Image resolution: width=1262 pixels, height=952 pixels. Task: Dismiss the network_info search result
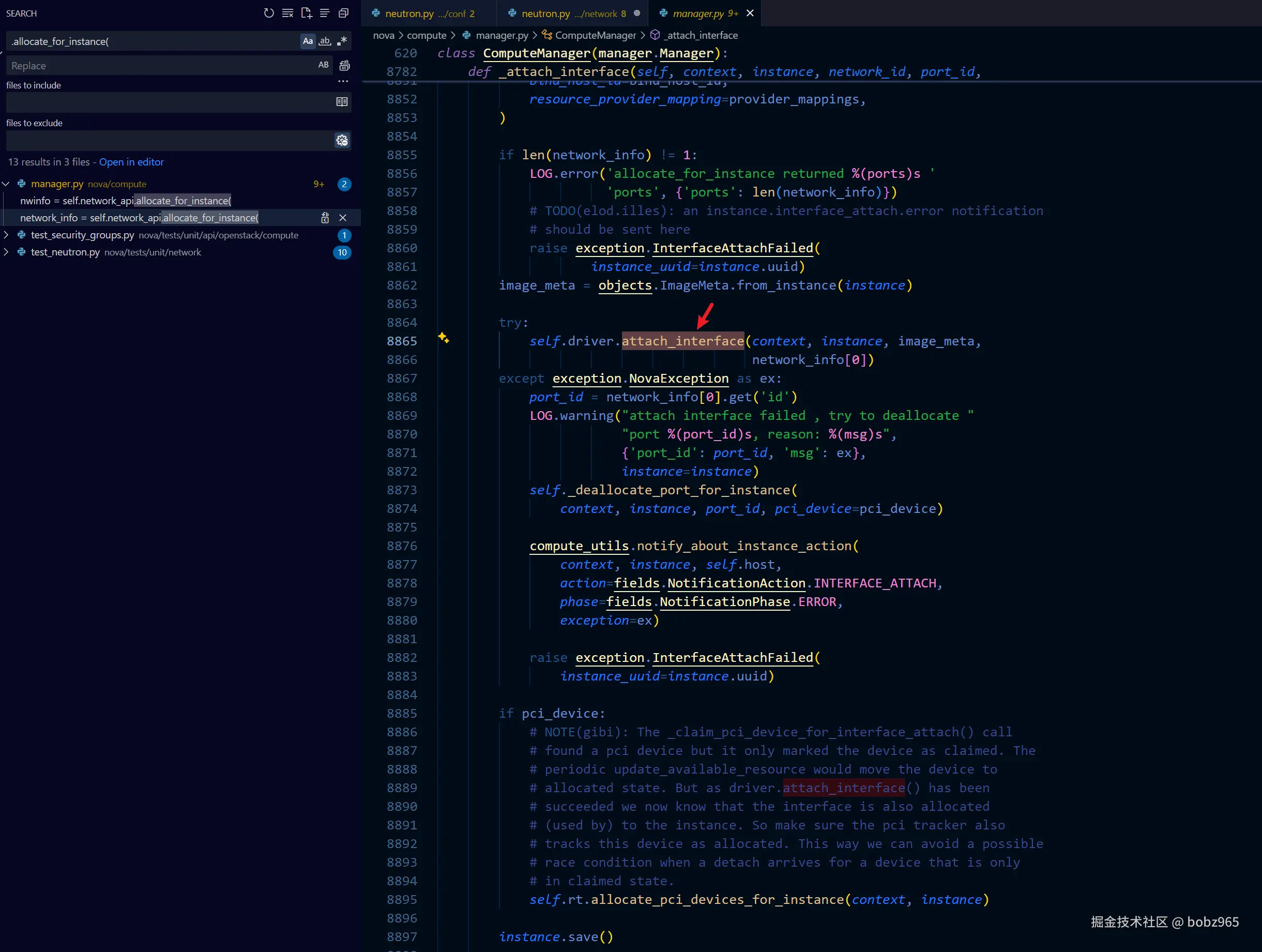pyautogui.click(x=343, y=218)
